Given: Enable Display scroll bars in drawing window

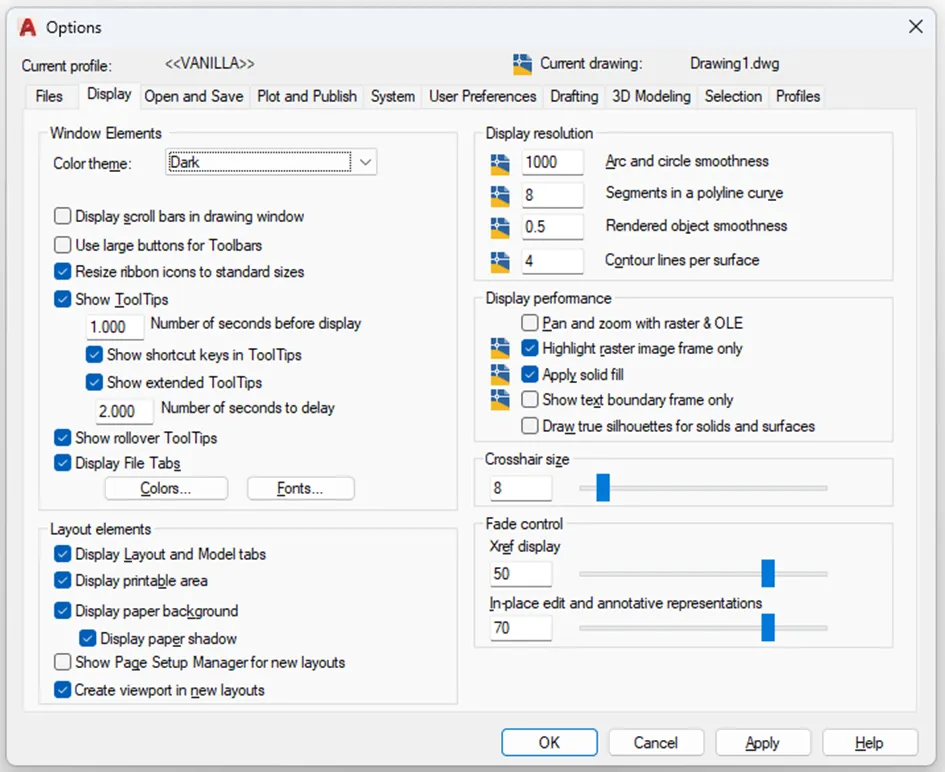Looking at the screenshot, I should (62, 216).
